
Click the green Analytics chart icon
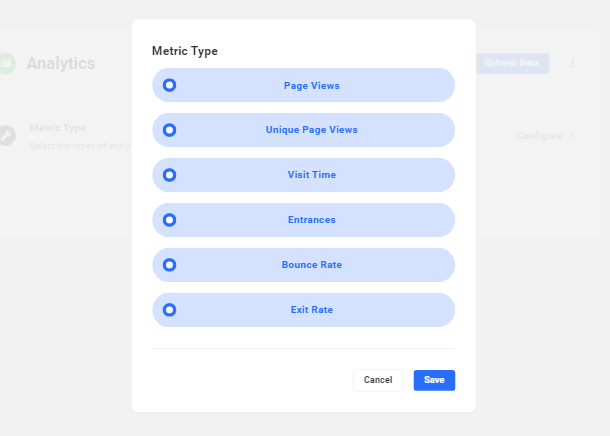8,63
